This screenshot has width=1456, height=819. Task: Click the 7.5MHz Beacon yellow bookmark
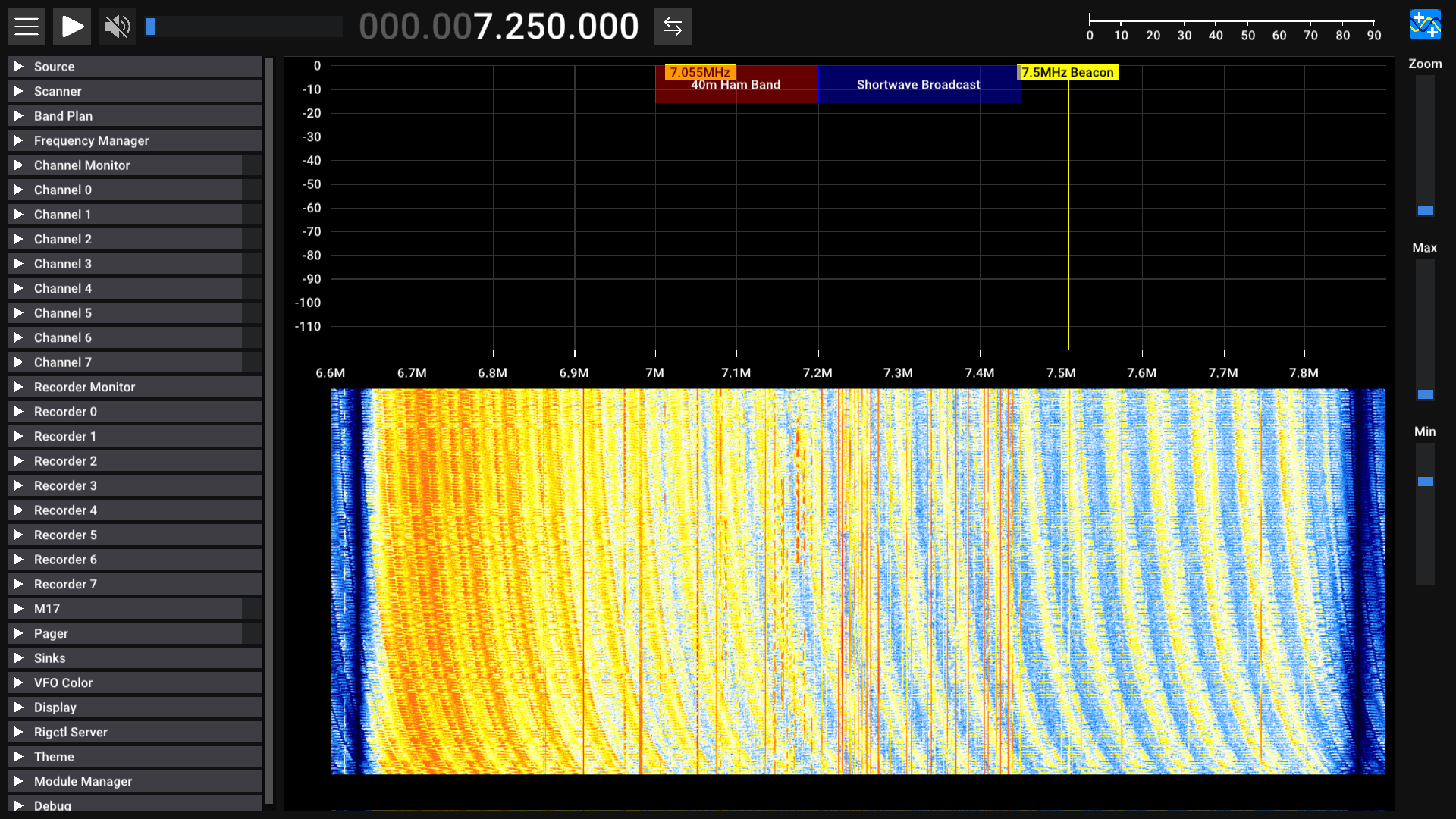coord(1068,72)
